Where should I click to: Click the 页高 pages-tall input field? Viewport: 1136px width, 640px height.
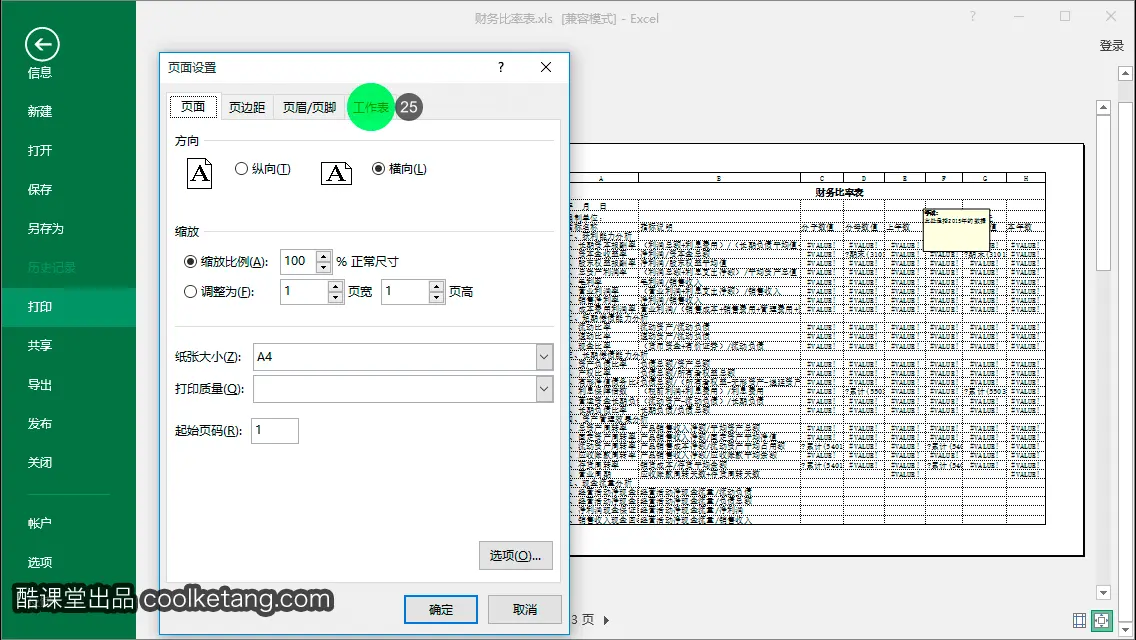click(x=405, y=291)
